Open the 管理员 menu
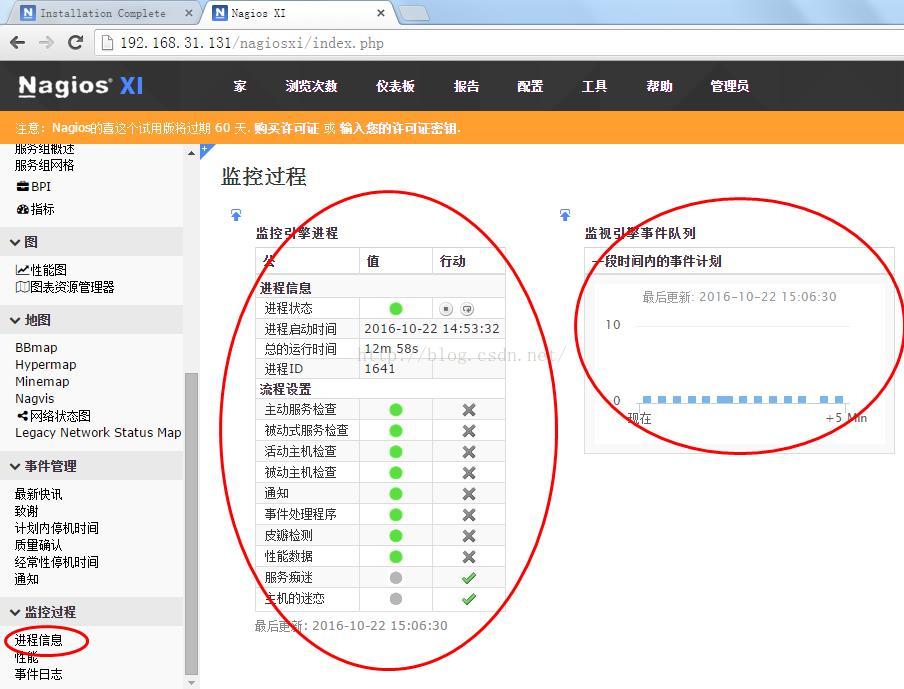The image size is (904, 689). (x=730, y=86)
